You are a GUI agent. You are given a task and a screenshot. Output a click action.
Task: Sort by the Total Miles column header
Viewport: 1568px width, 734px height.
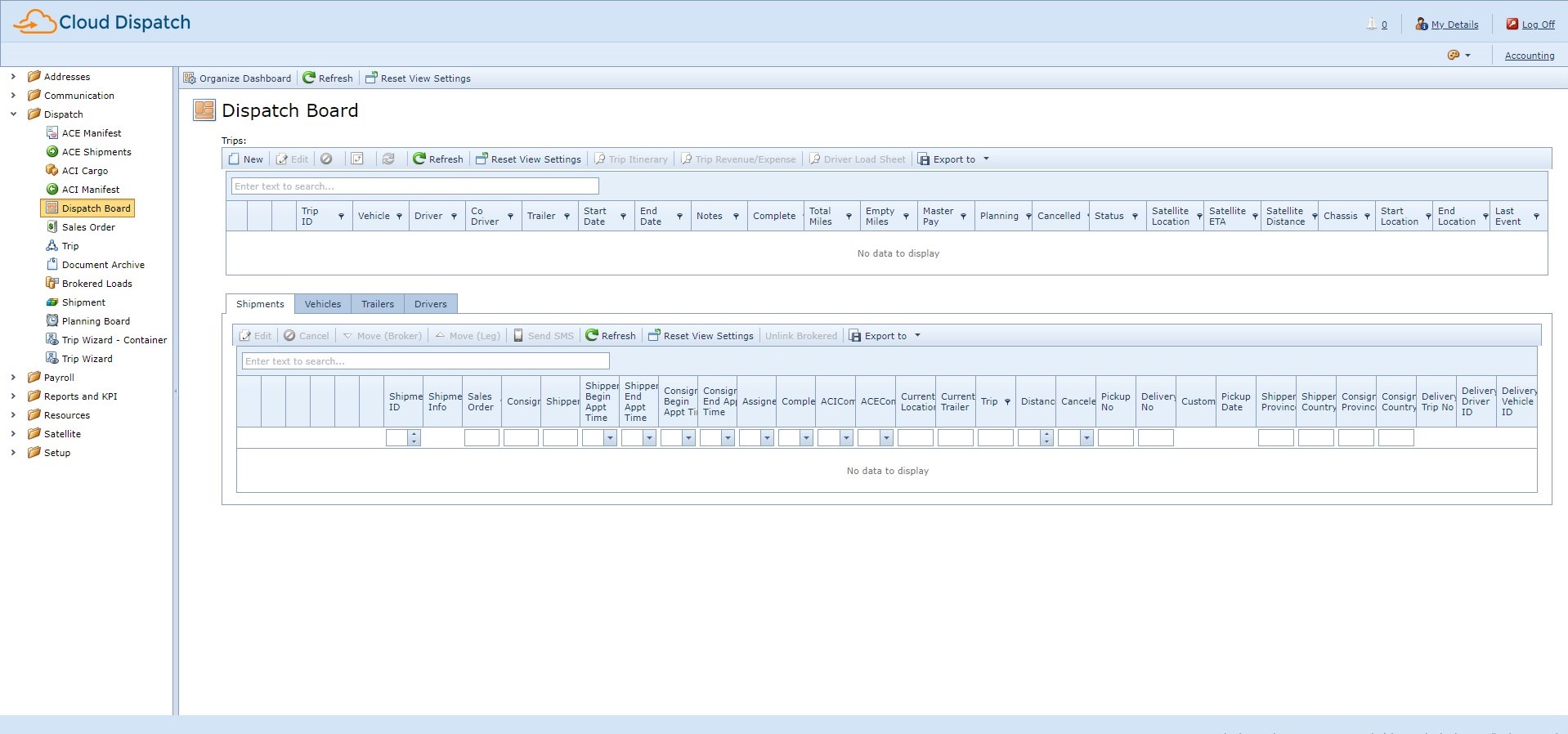point(821,217)
